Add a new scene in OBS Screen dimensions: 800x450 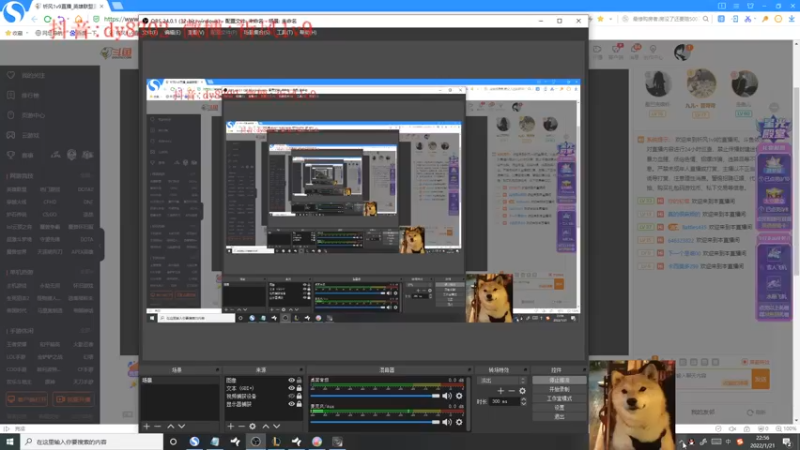tap(146, 426)
